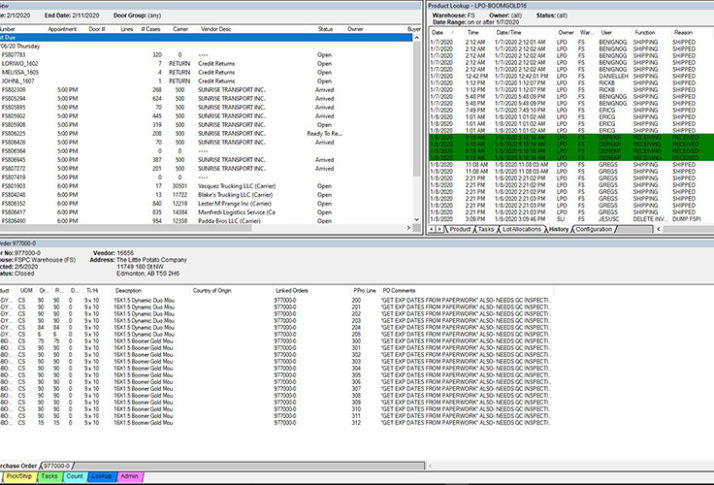Click the # Cases column header

[x=150, y=29]
